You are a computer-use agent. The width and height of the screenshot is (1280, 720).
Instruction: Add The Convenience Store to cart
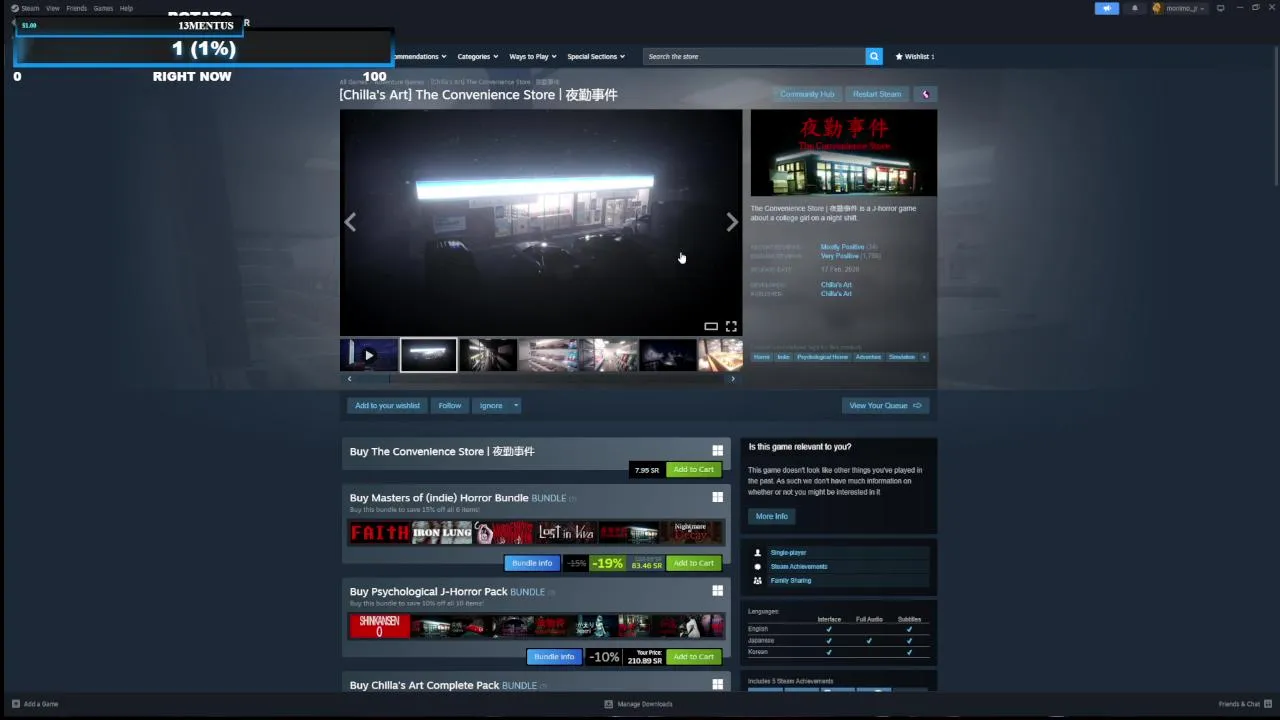point(693,469)
